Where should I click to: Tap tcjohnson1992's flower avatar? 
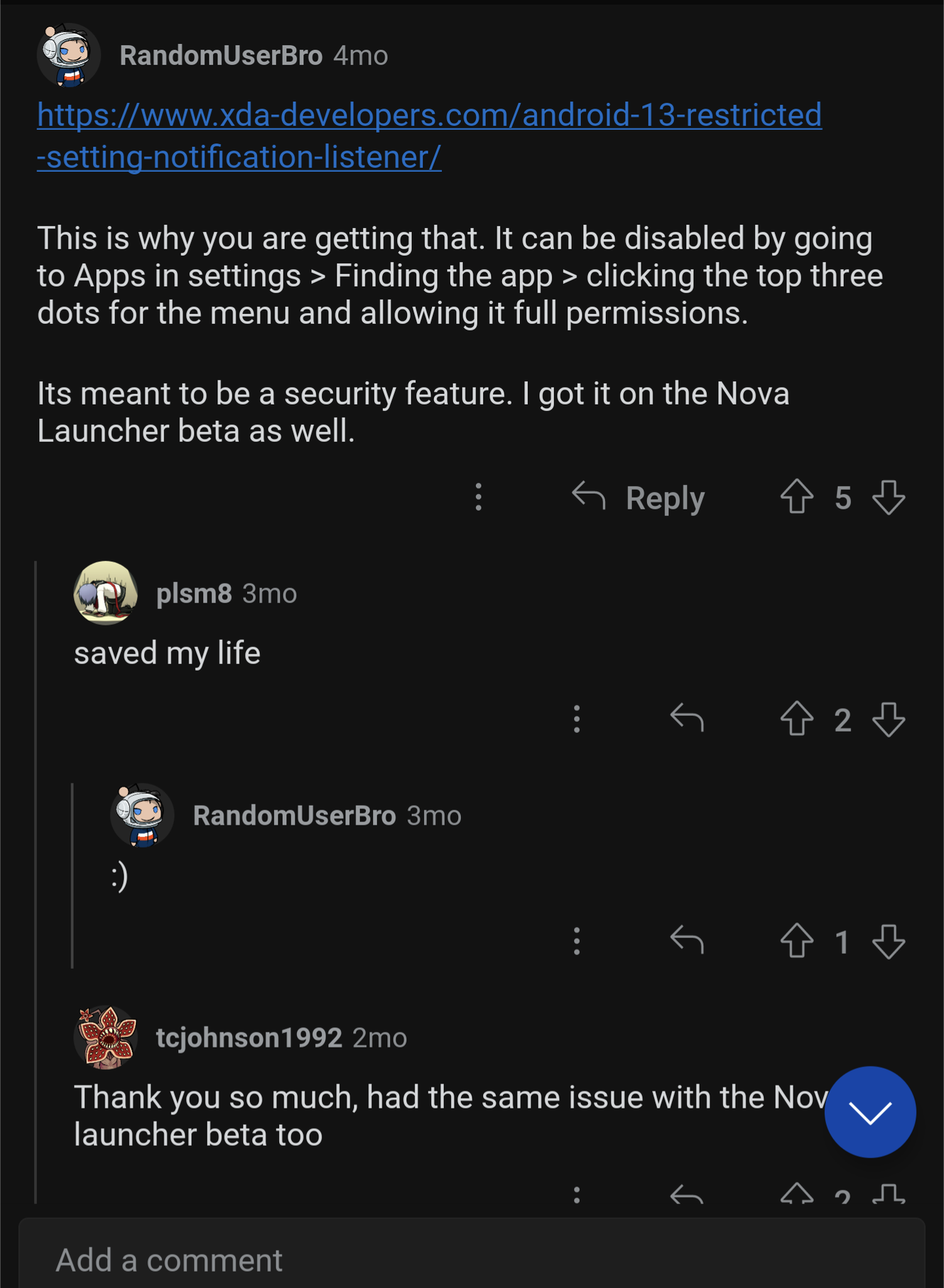pos(106,1037)
